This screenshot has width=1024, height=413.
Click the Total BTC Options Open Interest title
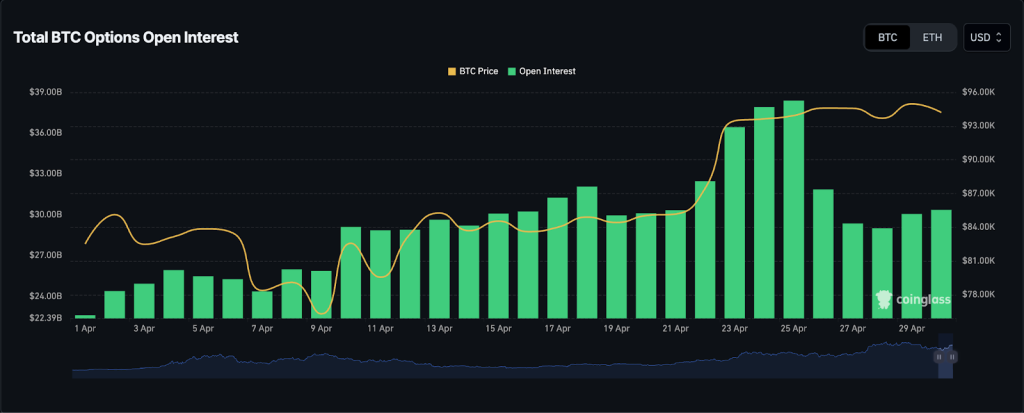click(x=125, y=37)
